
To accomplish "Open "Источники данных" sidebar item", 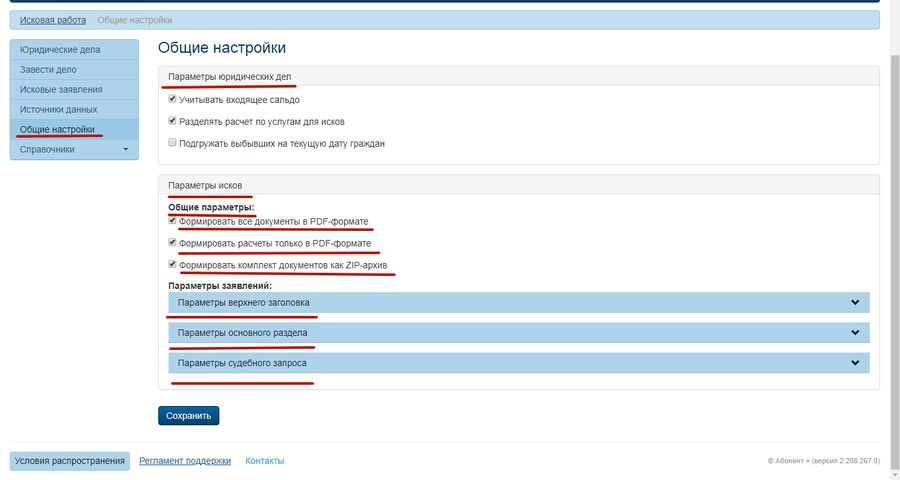I will tap(74, 109).
